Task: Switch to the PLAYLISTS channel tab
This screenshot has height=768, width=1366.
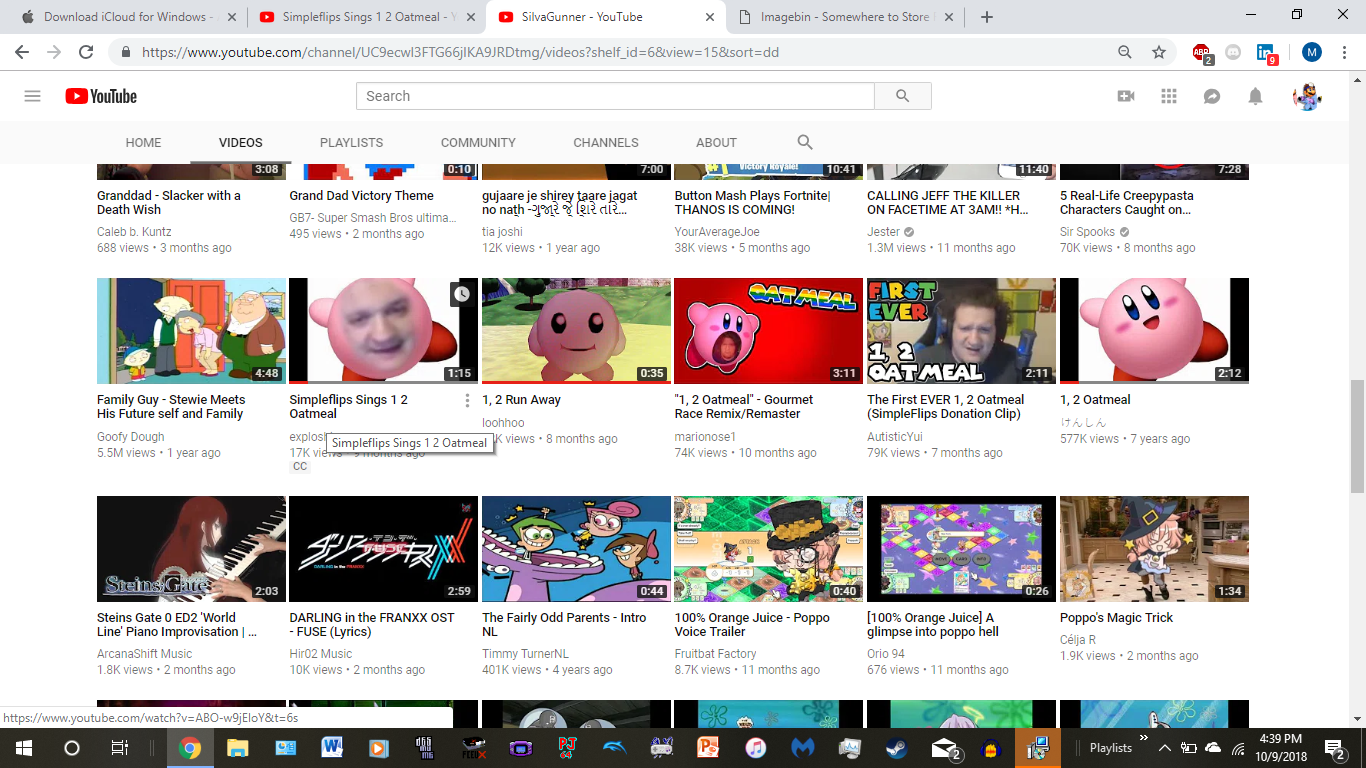Action: (x=351, y=142)
